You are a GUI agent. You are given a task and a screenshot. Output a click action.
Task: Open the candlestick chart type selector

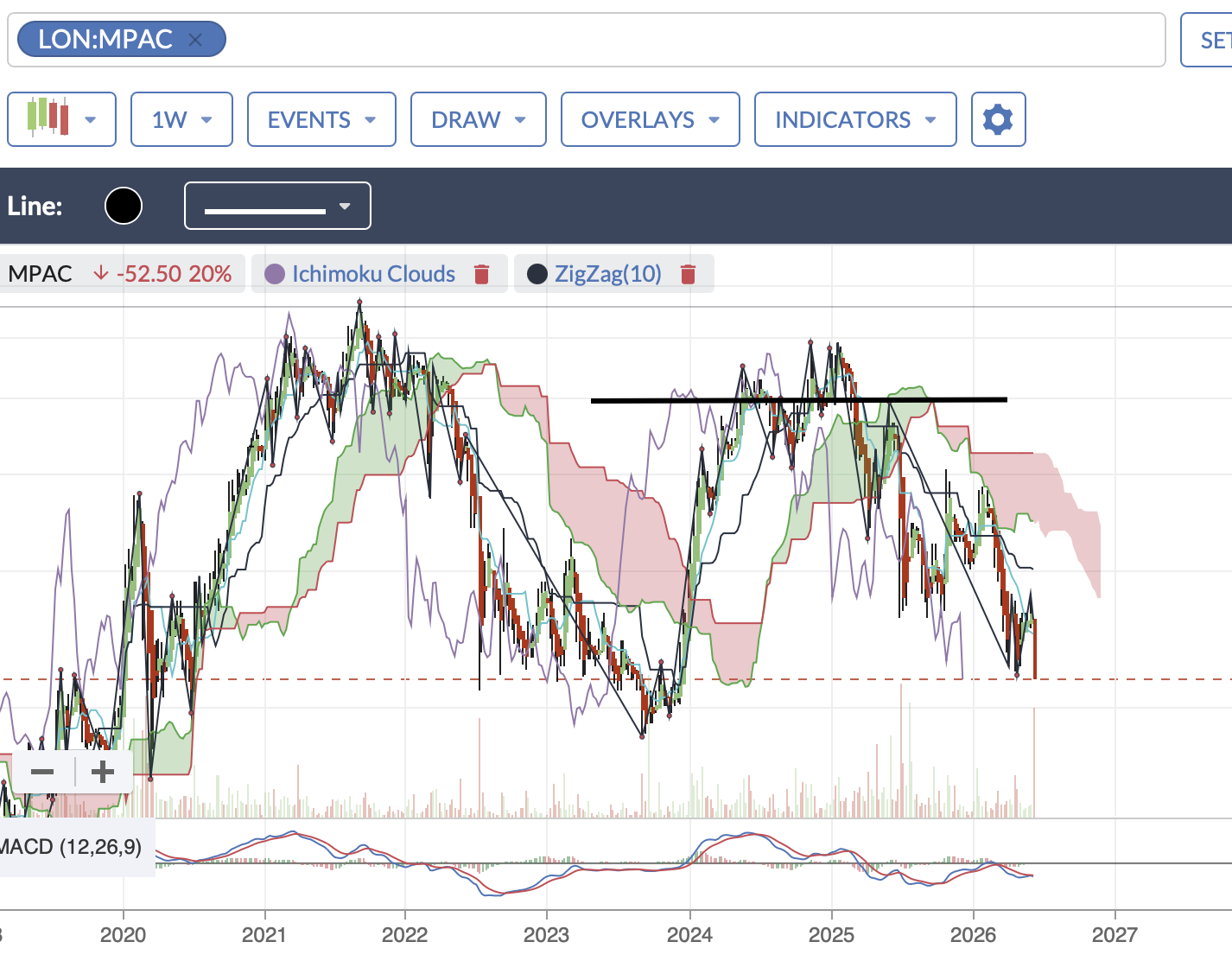point(61,119)
